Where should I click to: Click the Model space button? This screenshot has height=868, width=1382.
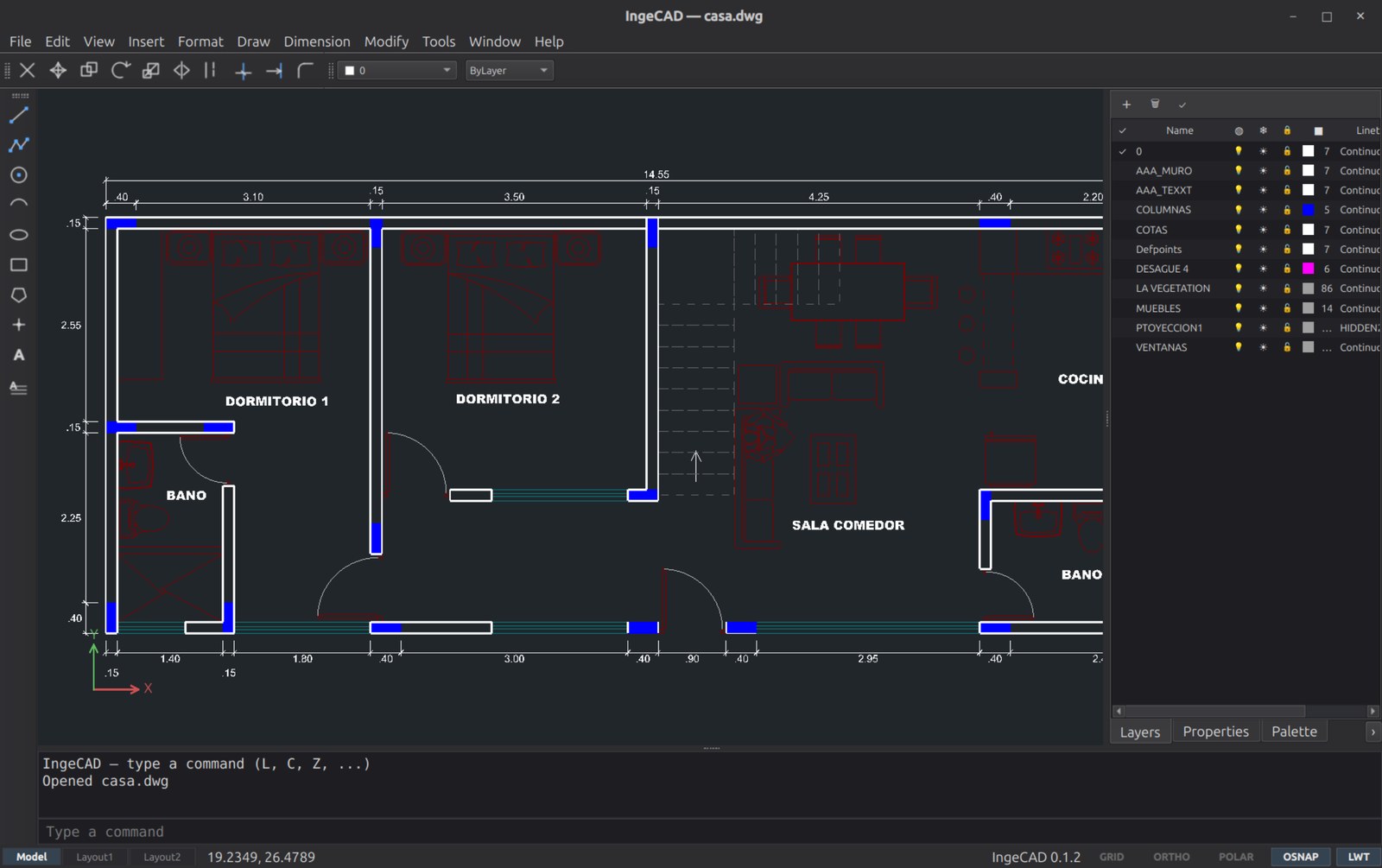pyautogui.click(x=31, y=857)
